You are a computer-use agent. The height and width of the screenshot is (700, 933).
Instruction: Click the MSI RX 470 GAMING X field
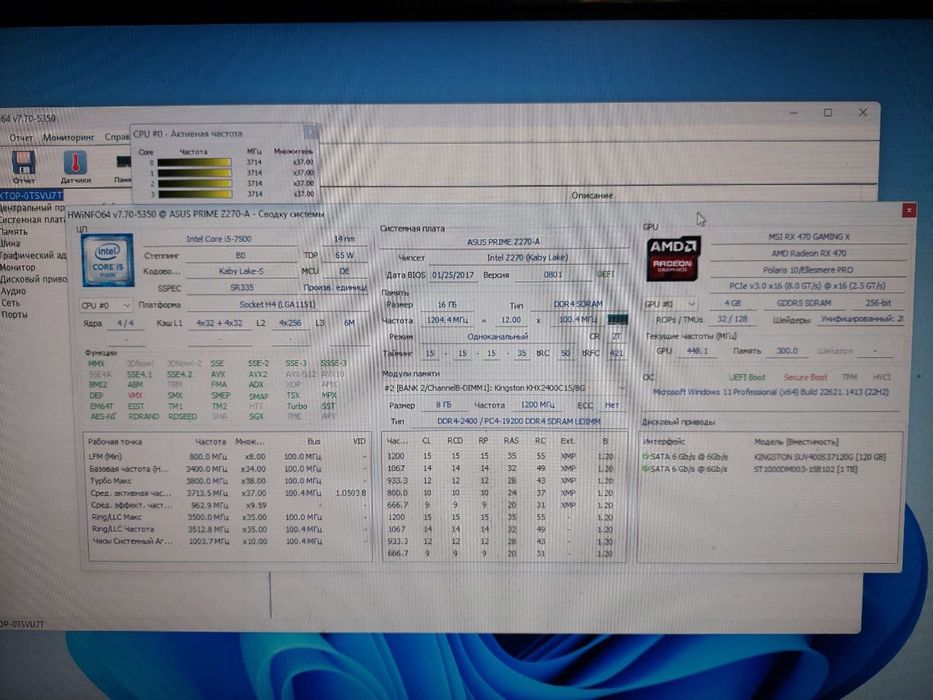tap(808, 237)
